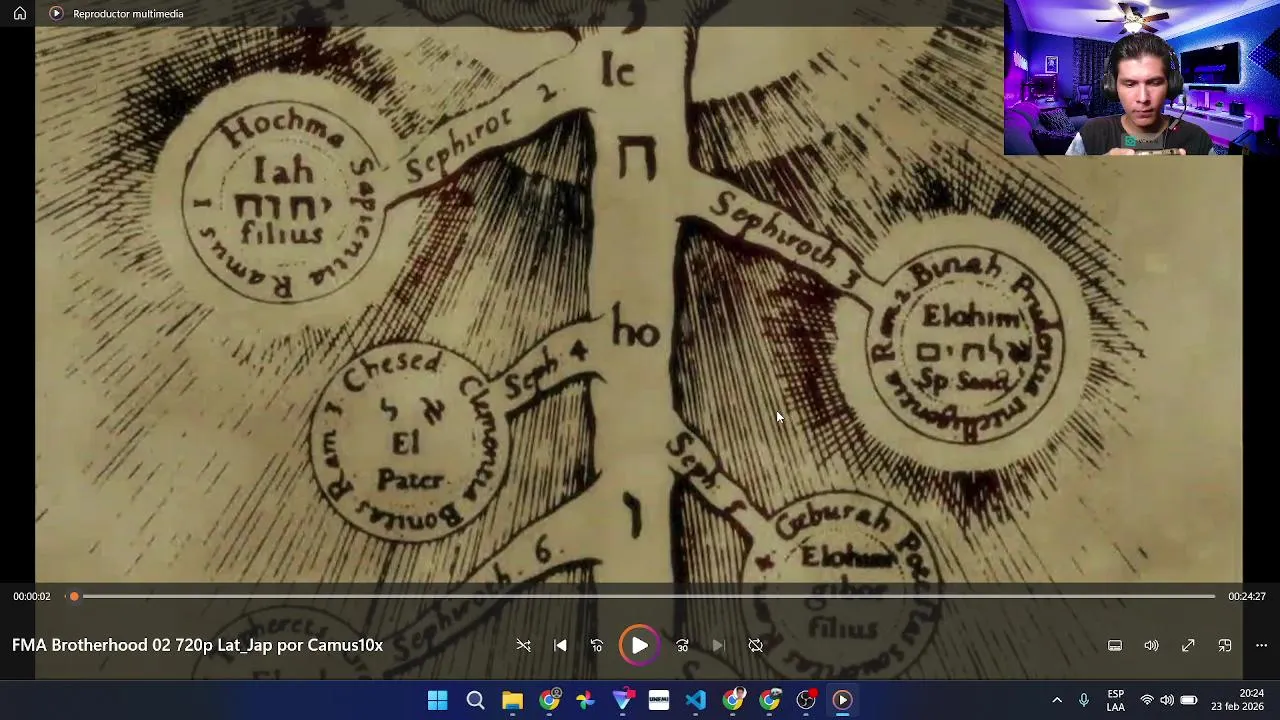Viewport: 1280px width, 720px height.
Task: Go to previous track
Action: click(560, 646)
